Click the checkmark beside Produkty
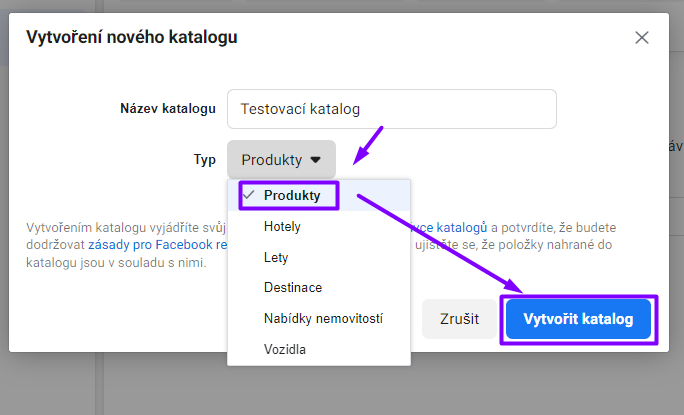684x415 pixels. point(247,195)
